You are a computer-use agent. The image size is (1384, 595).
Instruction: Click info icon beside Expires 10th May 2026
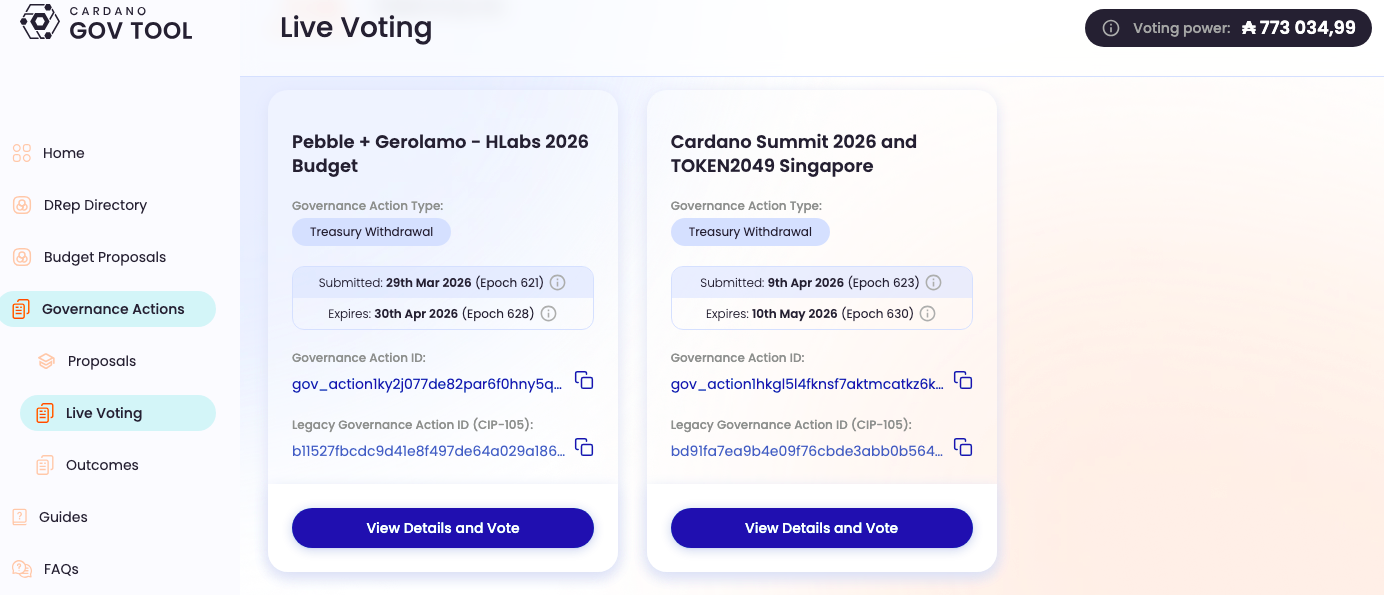927,314
